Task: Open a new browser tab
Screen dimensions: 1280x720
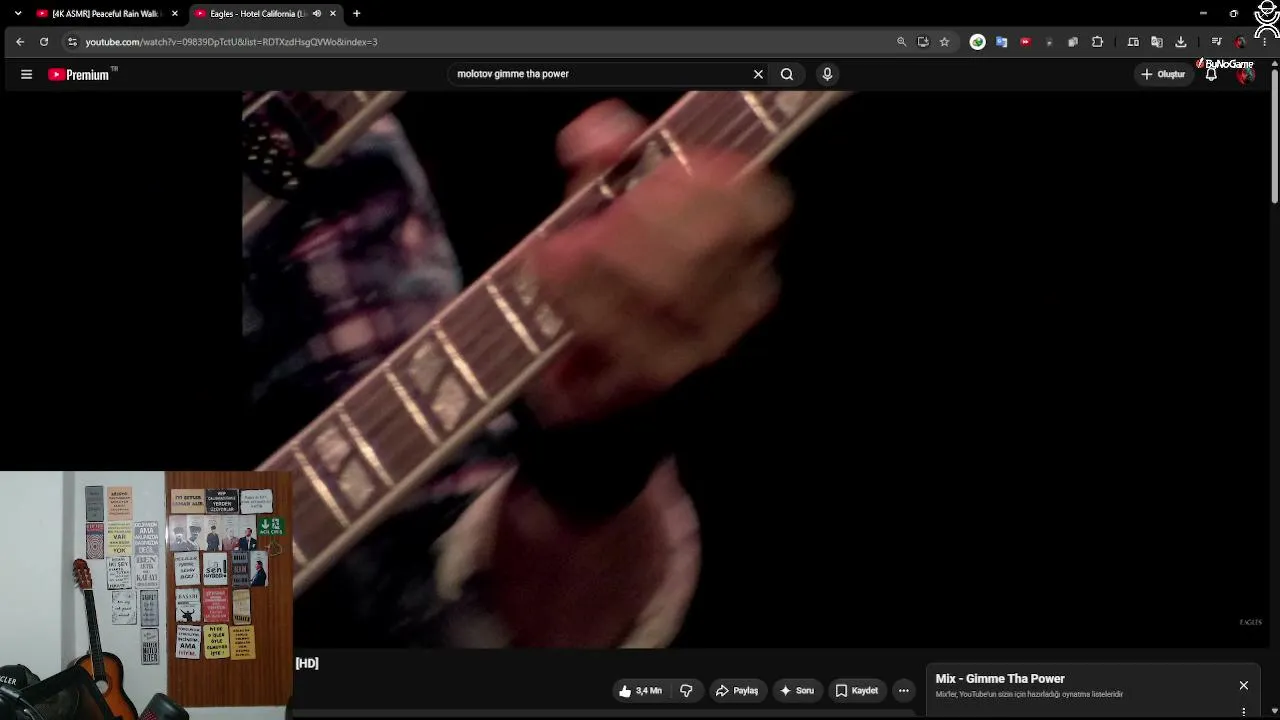Action: 356,14
